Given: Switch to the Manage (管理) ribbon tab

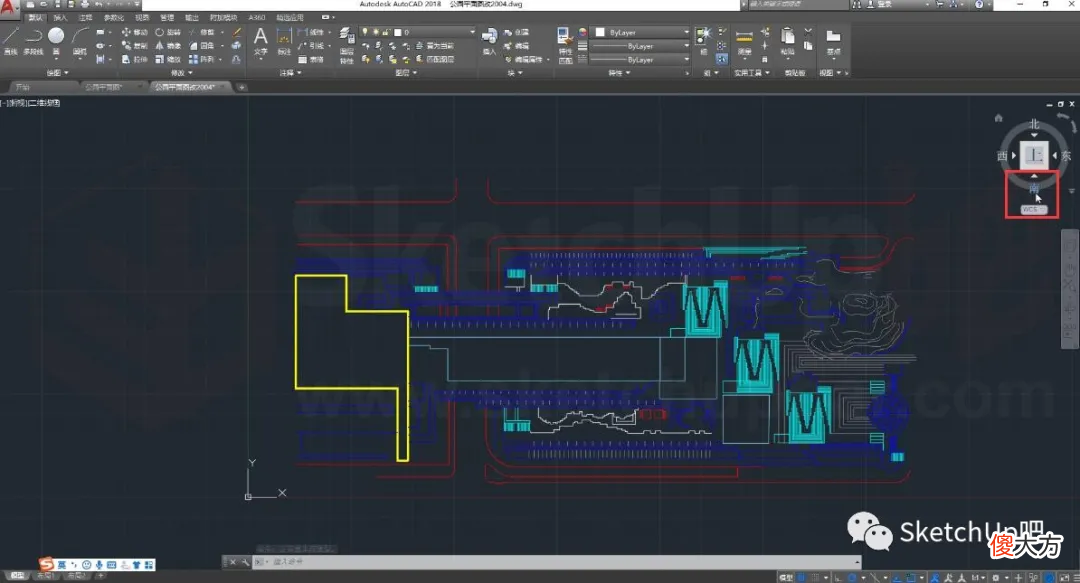Looking at the screenshot, I should point(167,18).
